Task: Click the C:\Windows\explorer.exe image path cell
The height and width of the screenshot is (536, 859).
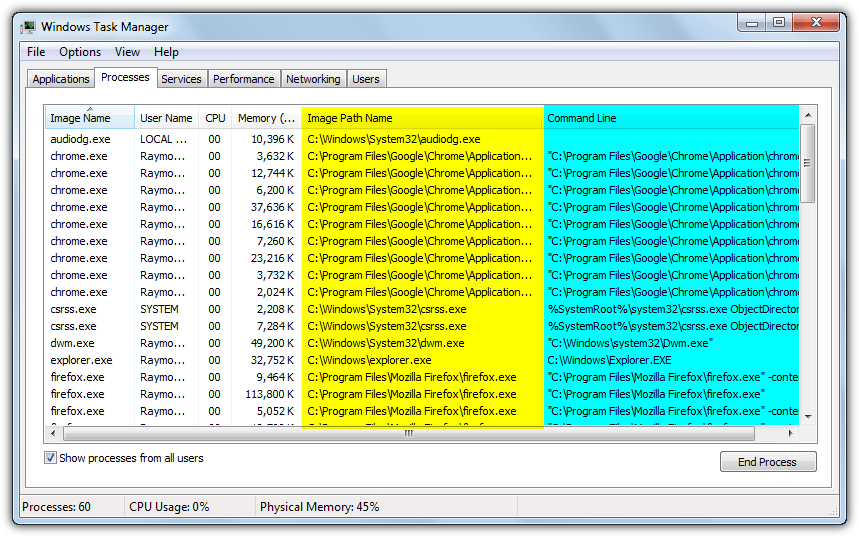Action: [x=369, y=360]
